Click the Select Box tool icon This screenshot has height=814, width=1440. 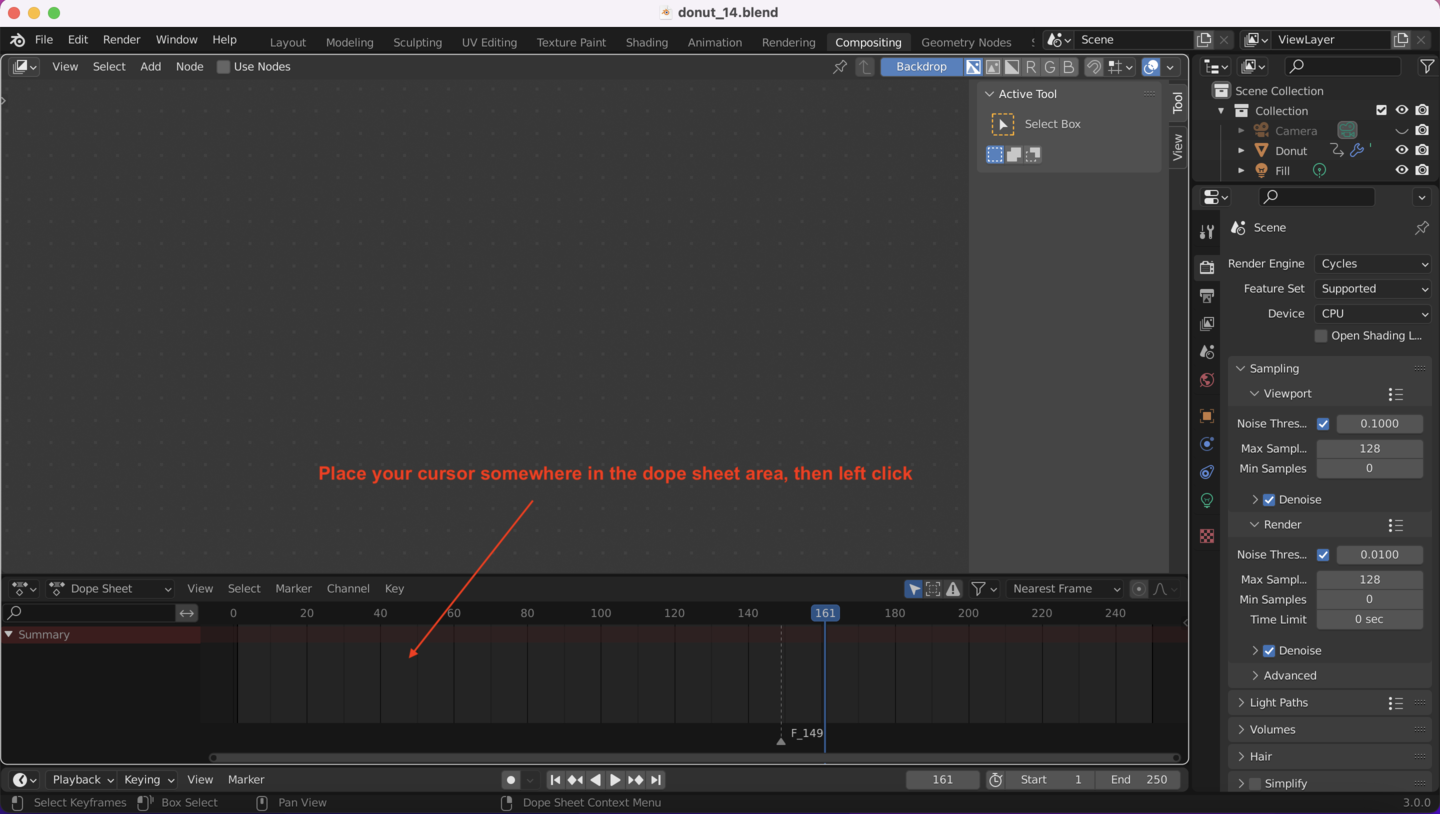coord(1002,124)
